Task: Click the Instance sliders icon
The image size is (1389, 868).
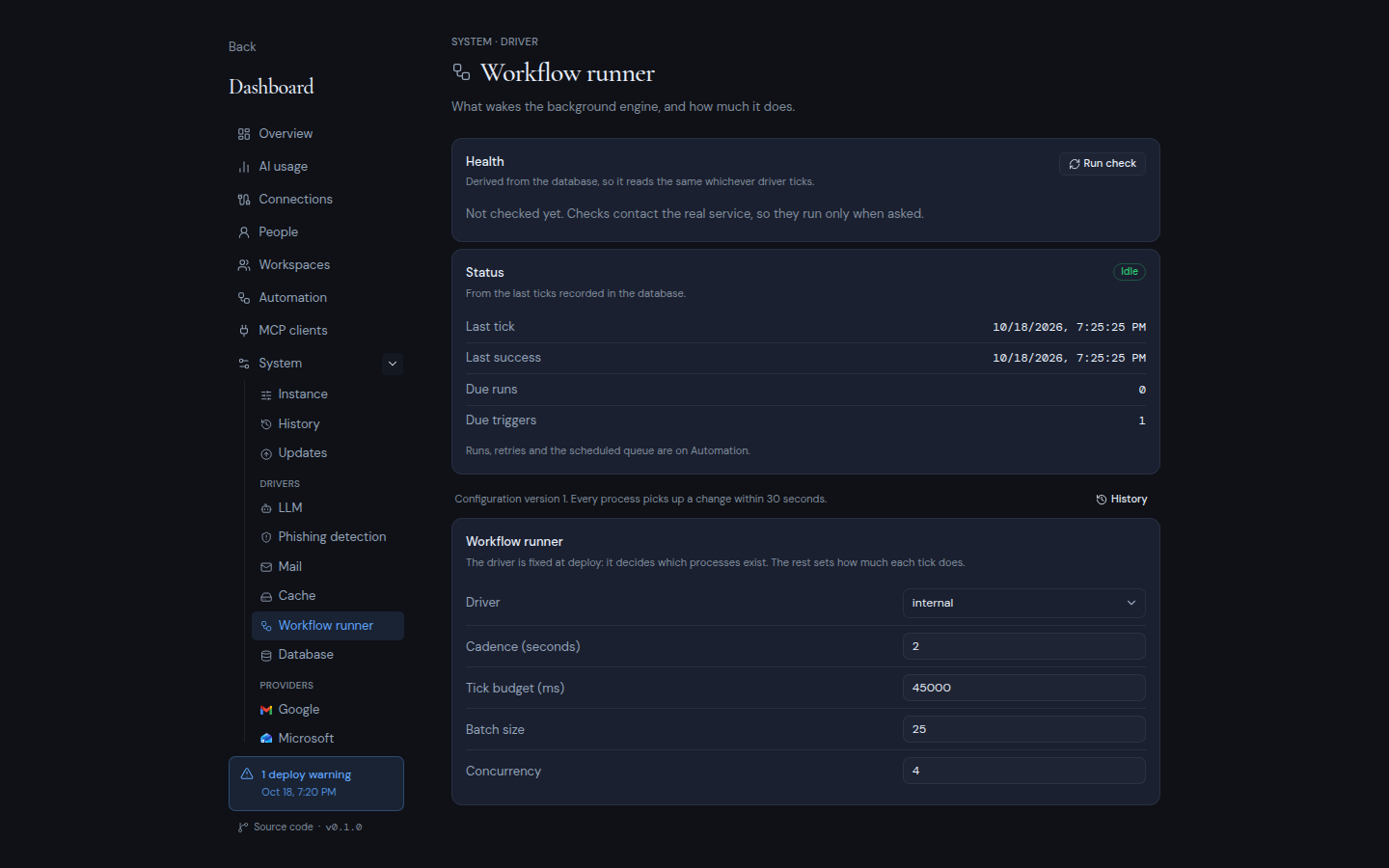Action: [266, 394]
